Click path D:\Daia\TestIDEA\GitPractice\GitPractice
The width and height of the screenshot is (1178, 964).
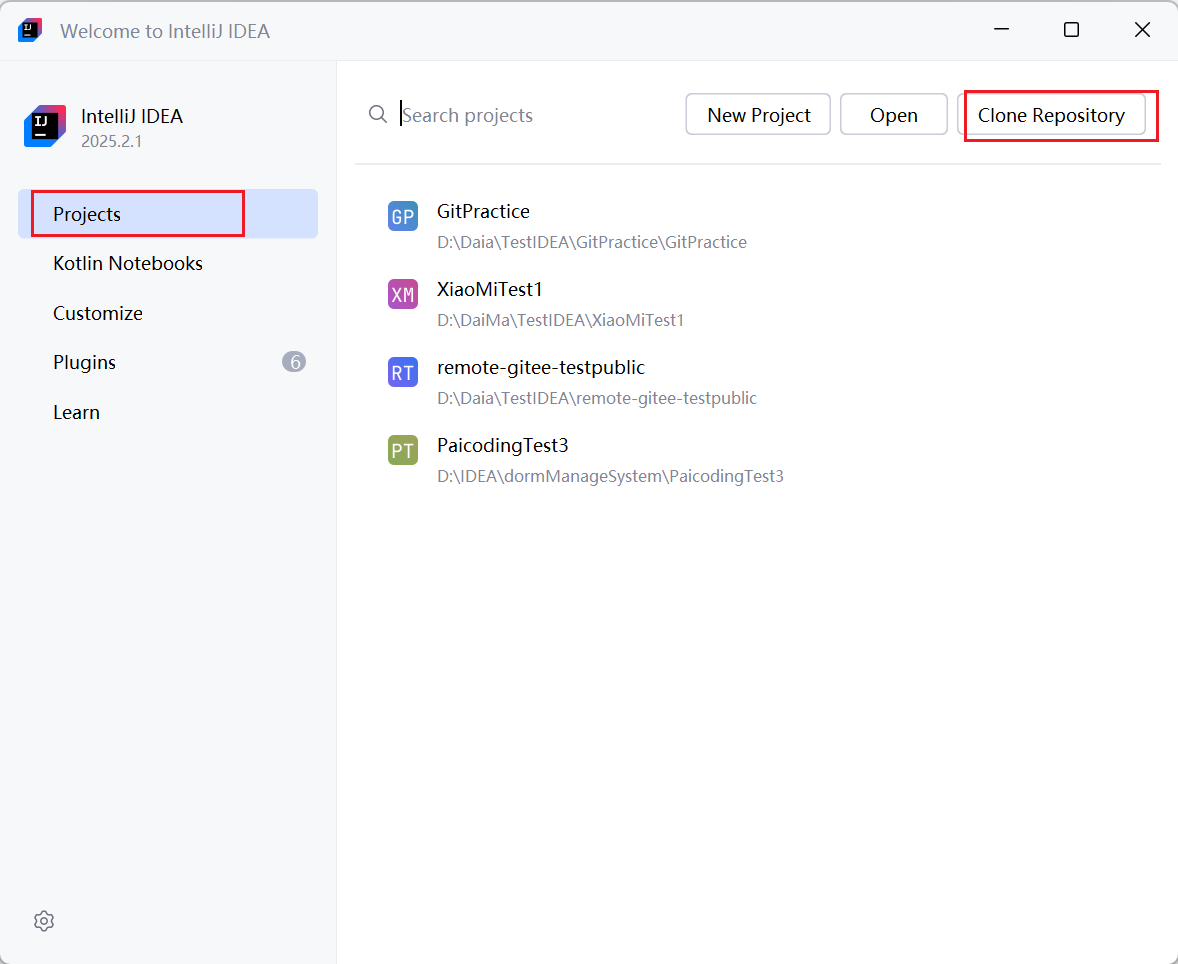coord(592,242)
